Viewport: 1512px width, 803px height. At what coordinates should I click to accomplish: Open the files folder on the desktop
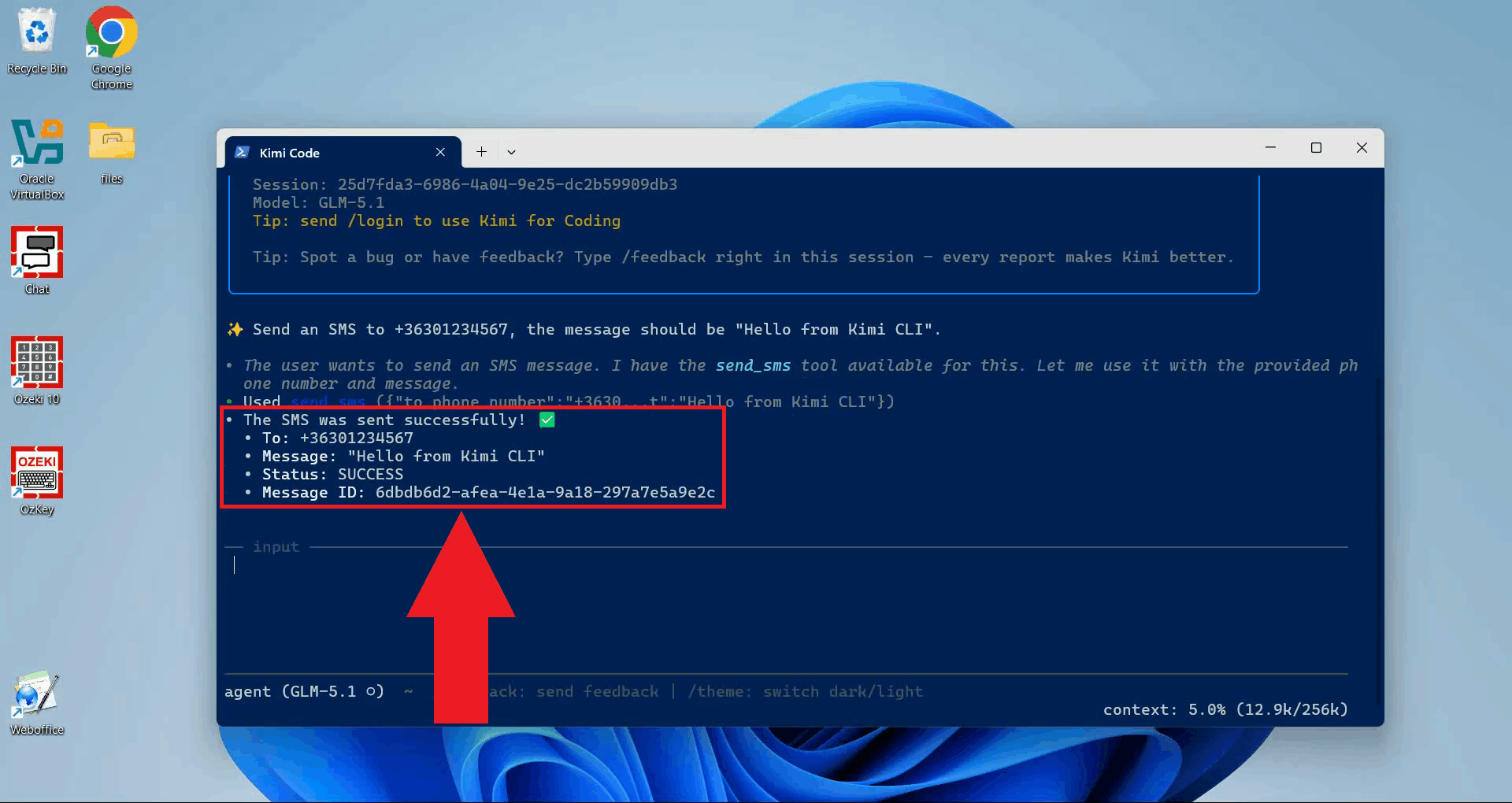(x=111, y=152)
